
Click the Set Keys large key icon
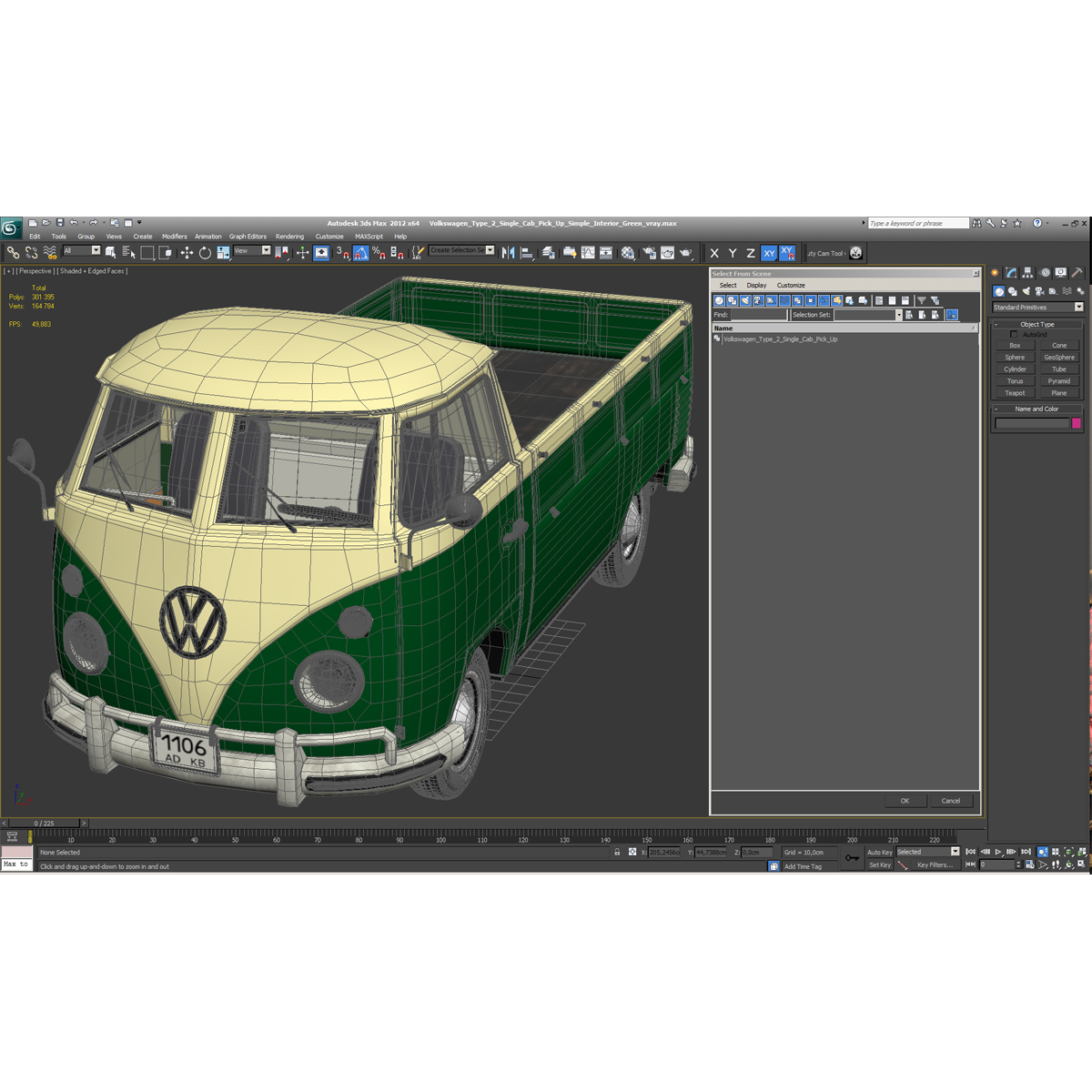pos(853,858)
